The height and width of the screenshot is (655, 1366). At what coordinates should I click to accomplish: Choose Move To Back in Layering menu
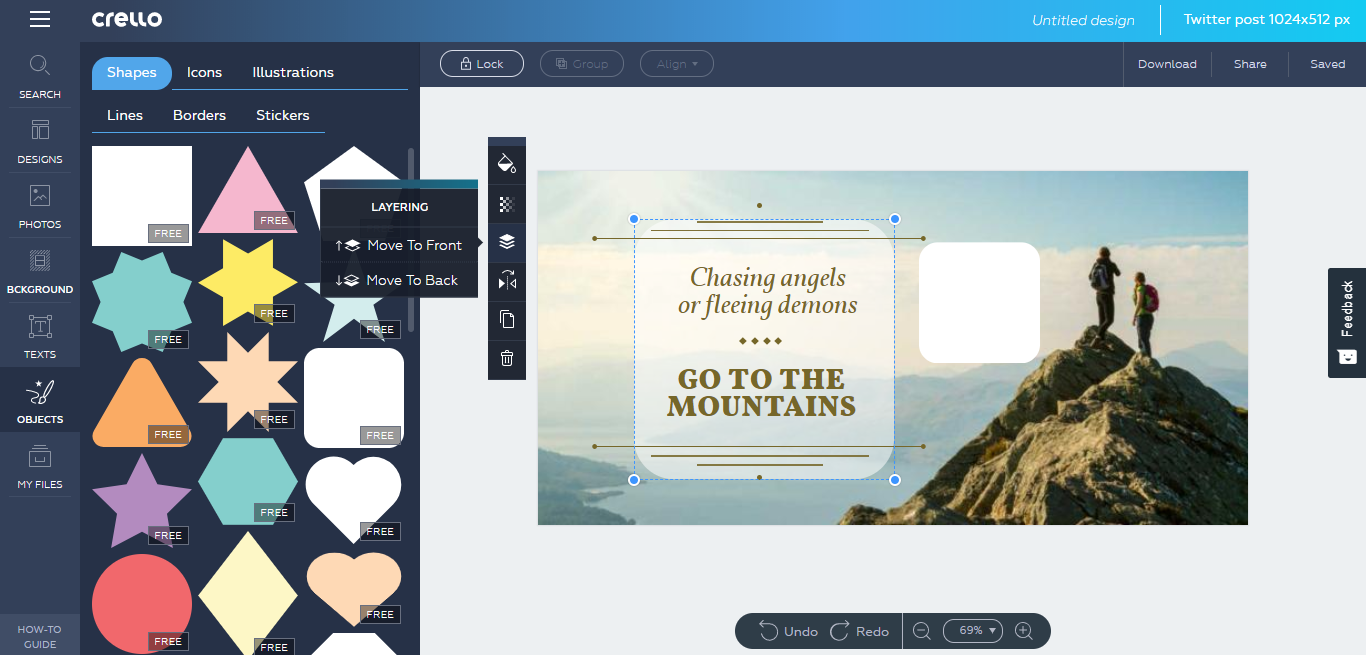[399, 280]
